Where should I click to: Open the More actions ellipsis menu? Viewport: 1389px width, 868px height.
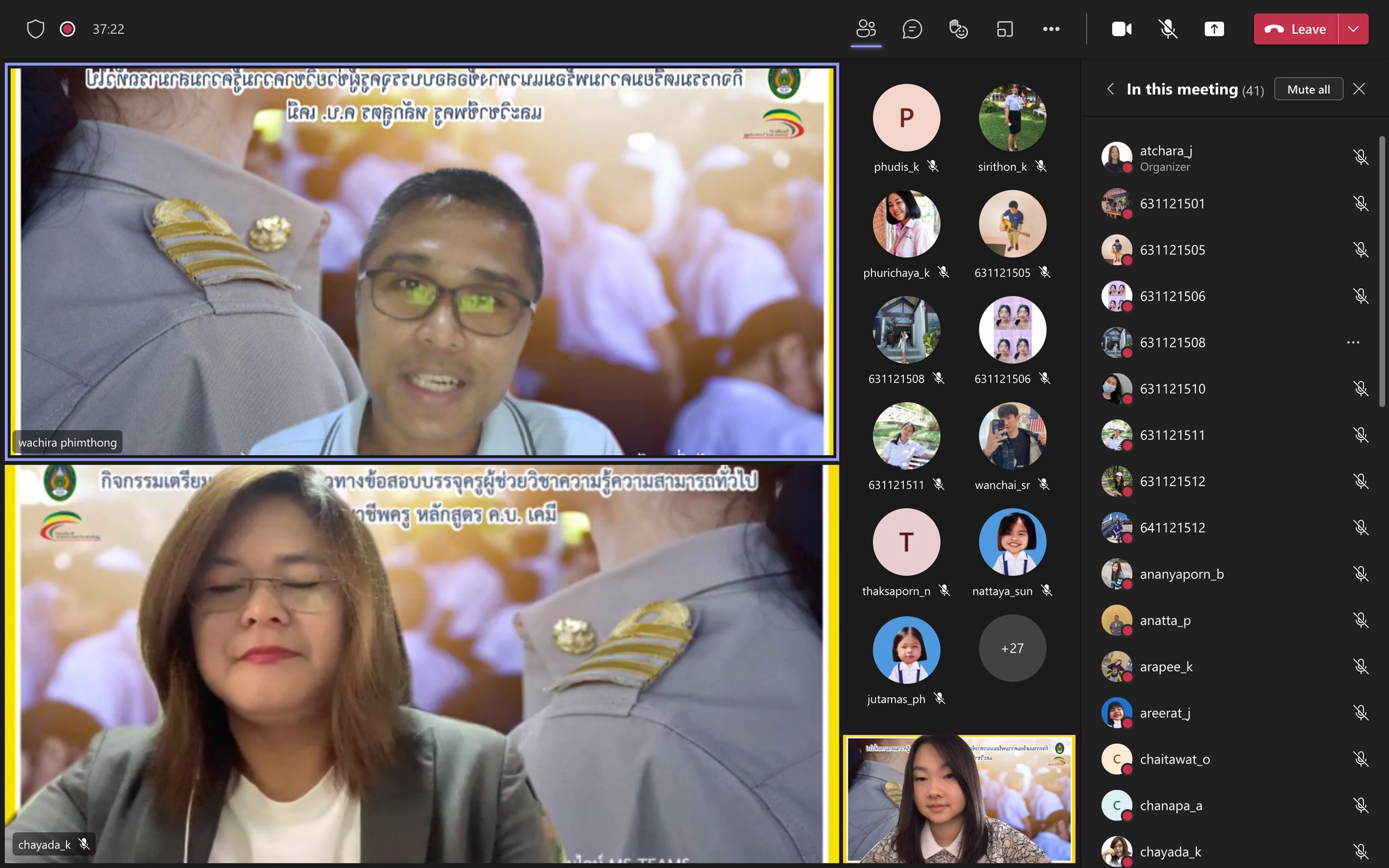[1051, 29]
